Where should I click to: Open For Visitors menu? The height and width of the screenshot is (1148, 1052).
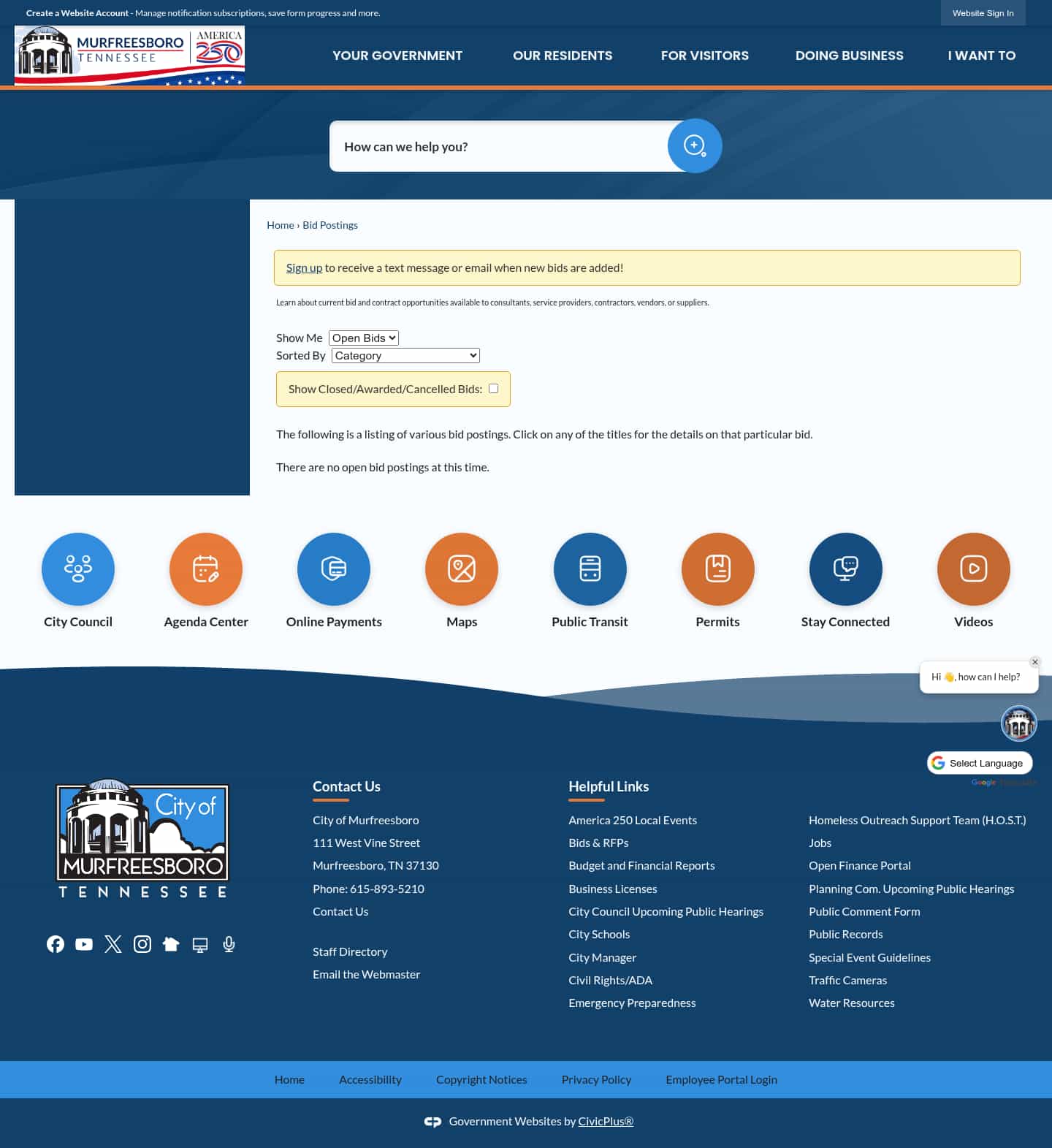pyautogui.click(x=705, y=56)
